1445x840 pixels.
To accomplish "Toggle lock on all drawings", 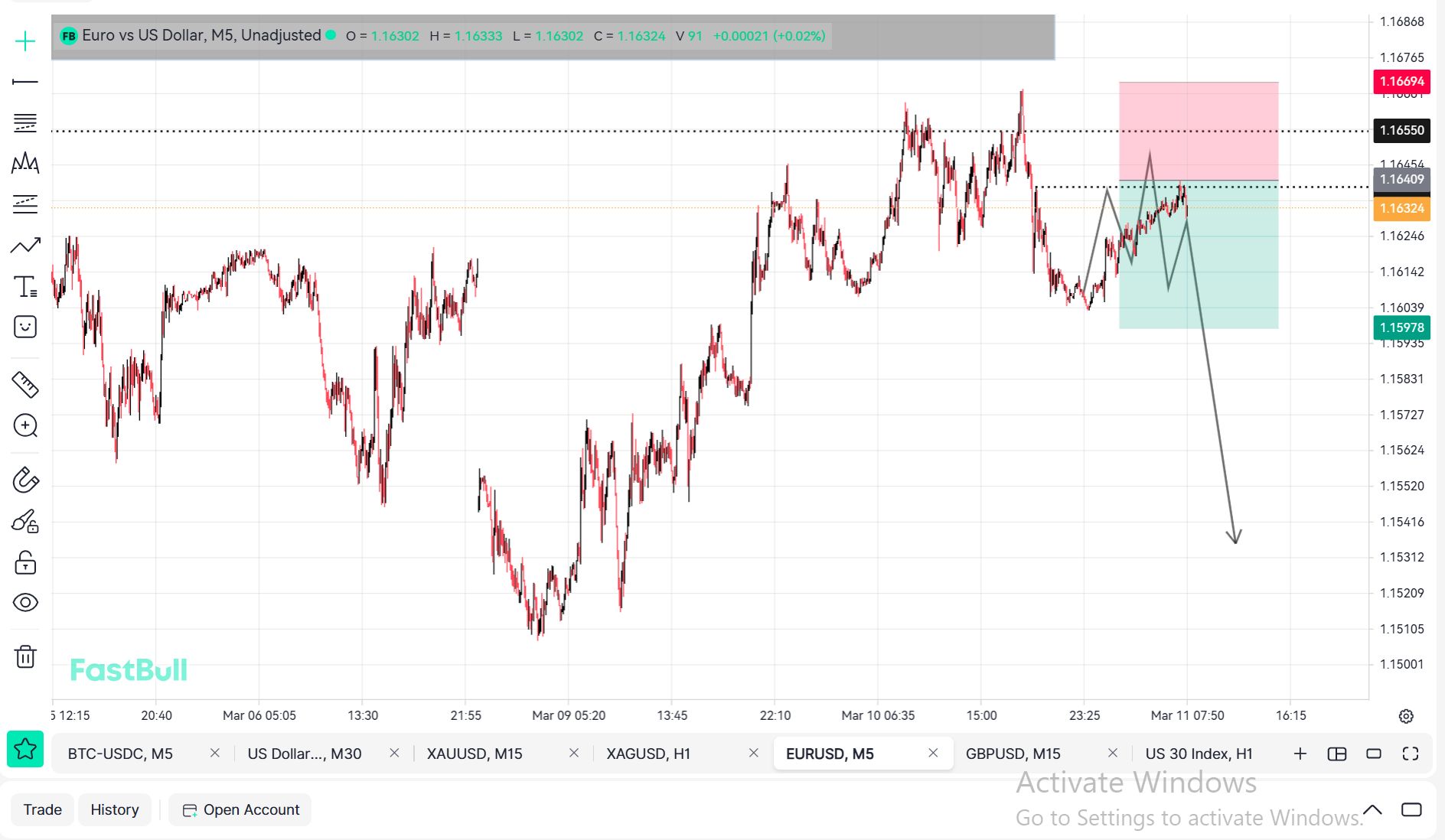I will tap(25, 563).
